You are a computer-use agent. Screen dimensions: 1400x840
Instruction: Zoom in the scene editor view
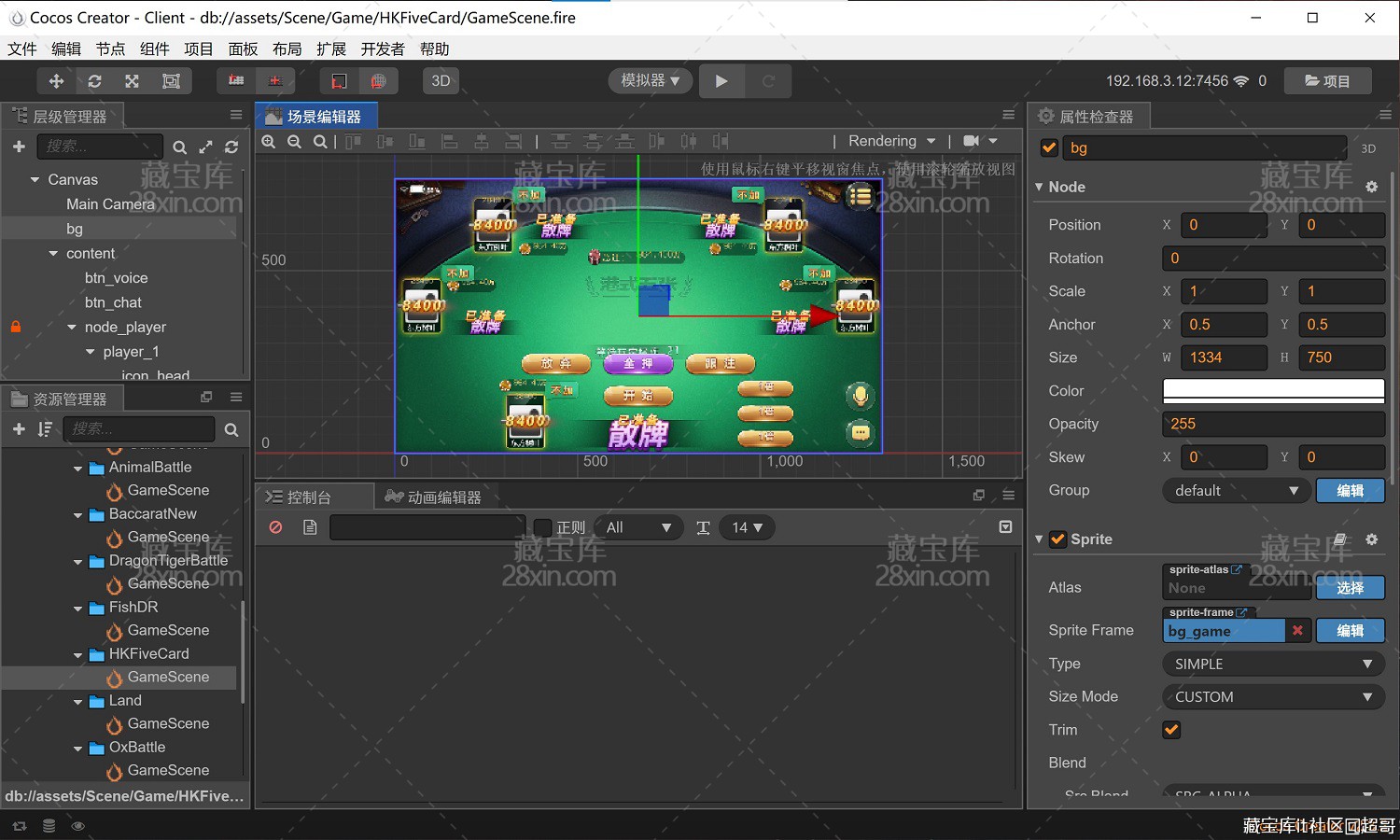(269, 141)
